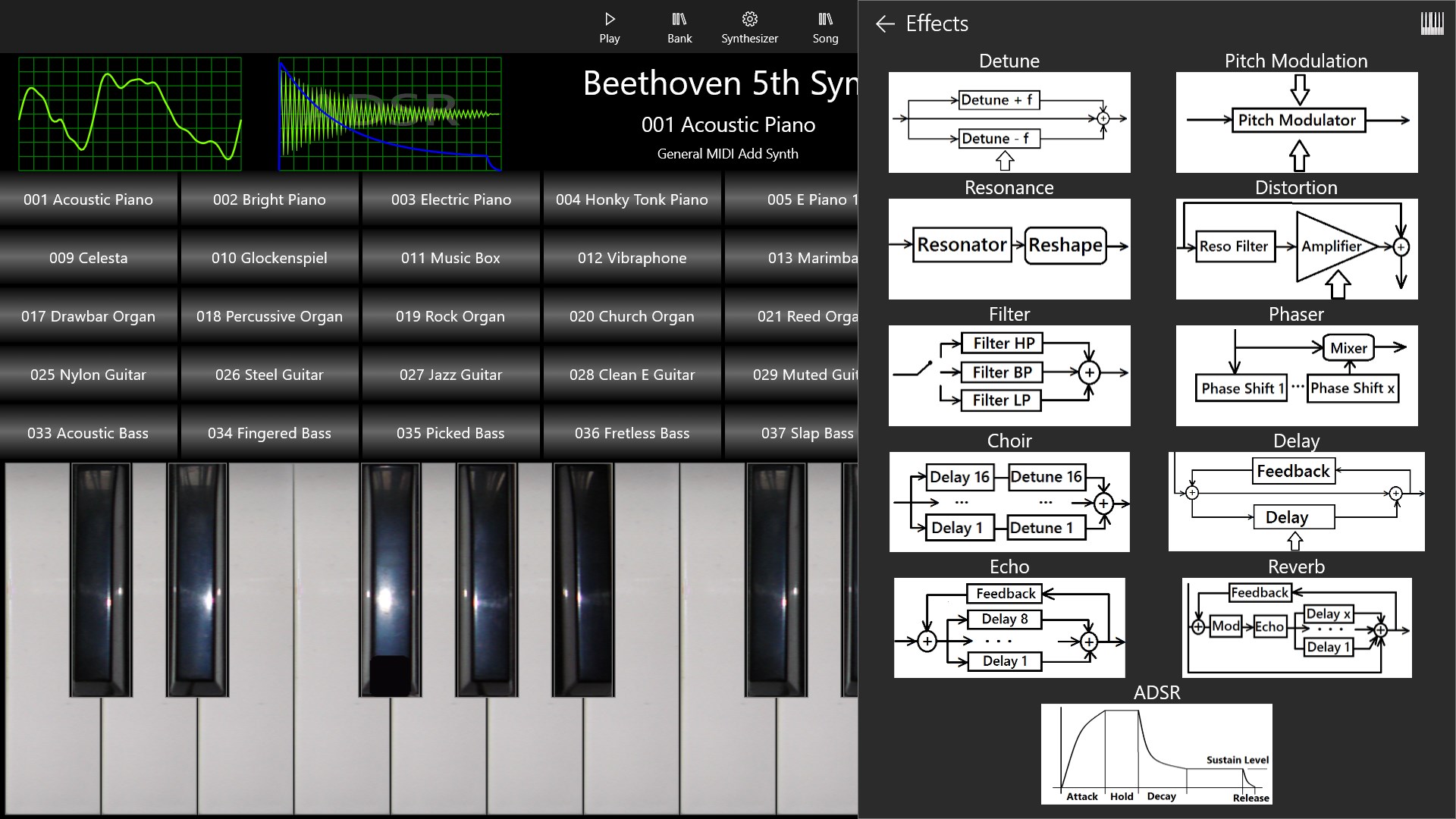Screen dimensions: 1456x819
Task: Enable the Echo effect
Action: [x=1009, y=627]
